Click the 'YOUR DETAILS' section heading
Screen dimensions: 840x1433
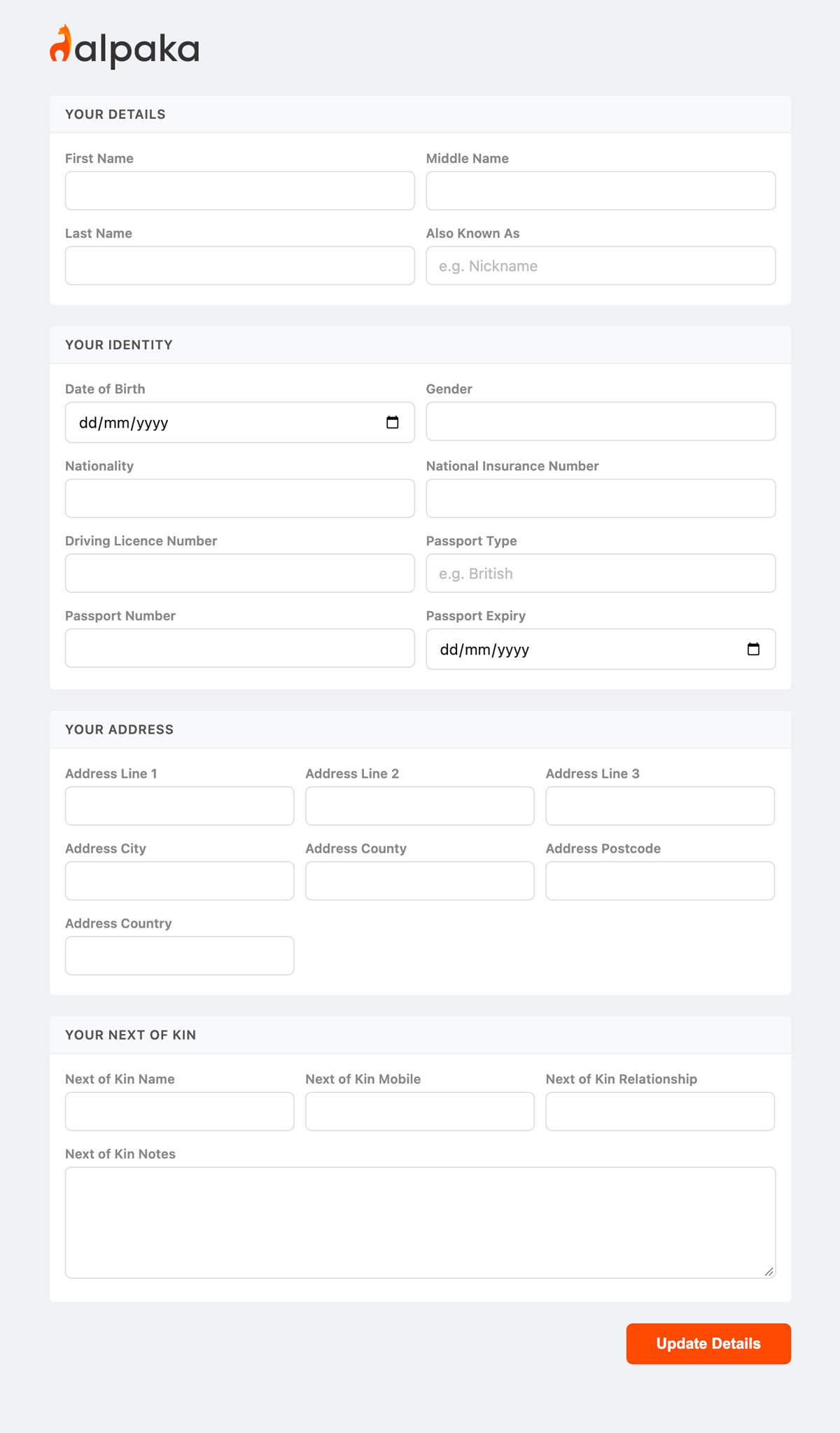(115, 114)
